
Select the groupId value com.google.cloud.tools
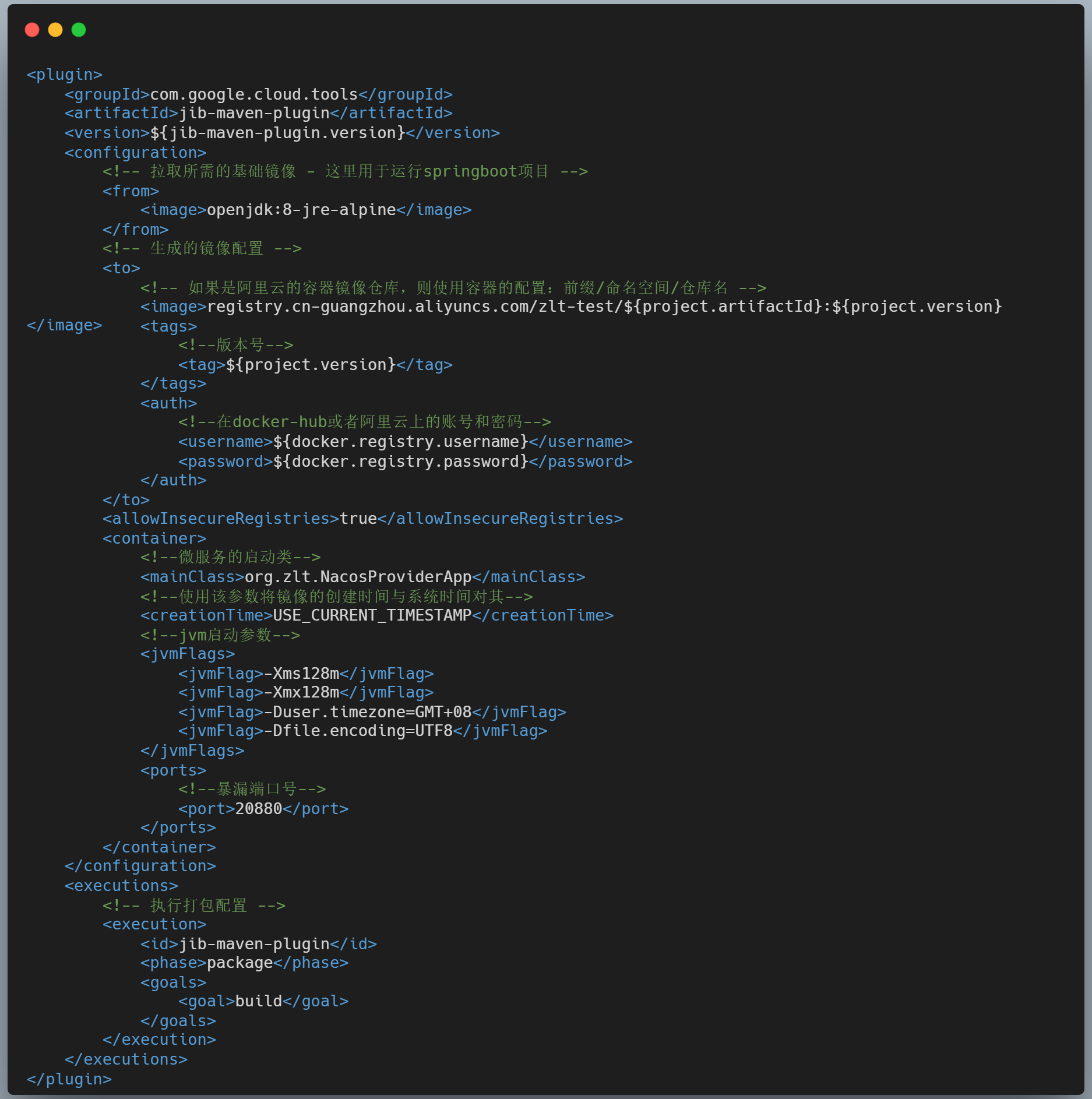[253, 94]
